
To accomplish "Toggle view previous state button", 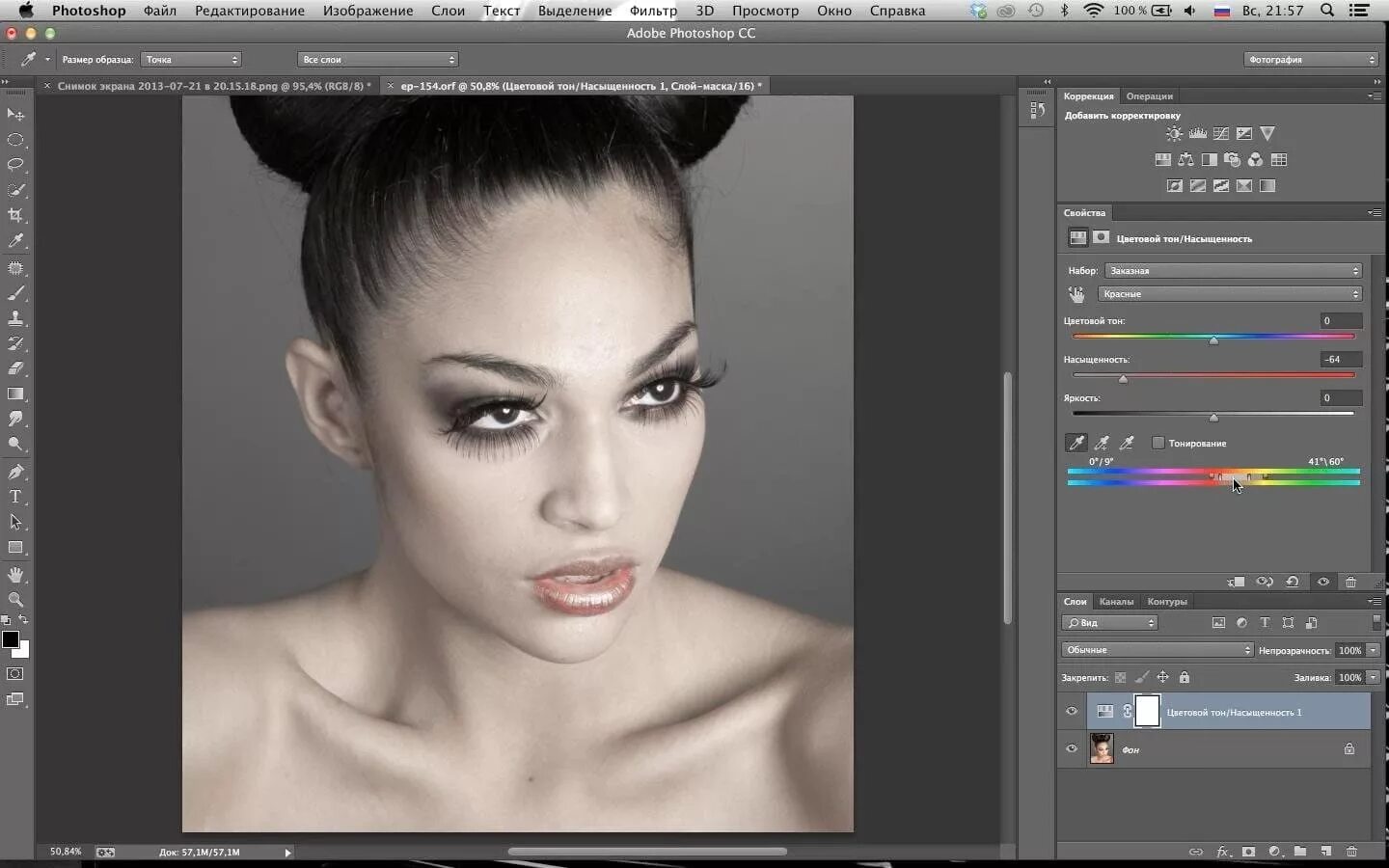I will (1265, 582).
